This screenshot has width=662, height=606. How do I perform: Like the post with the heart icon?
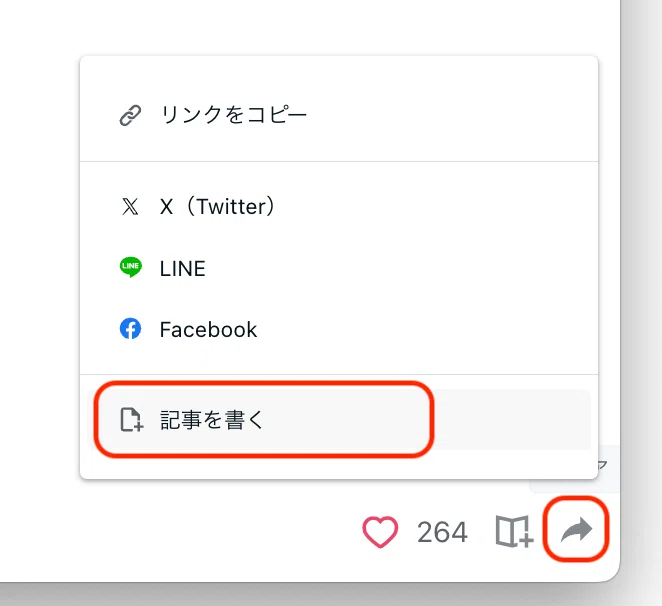click(x=380, y=532)
